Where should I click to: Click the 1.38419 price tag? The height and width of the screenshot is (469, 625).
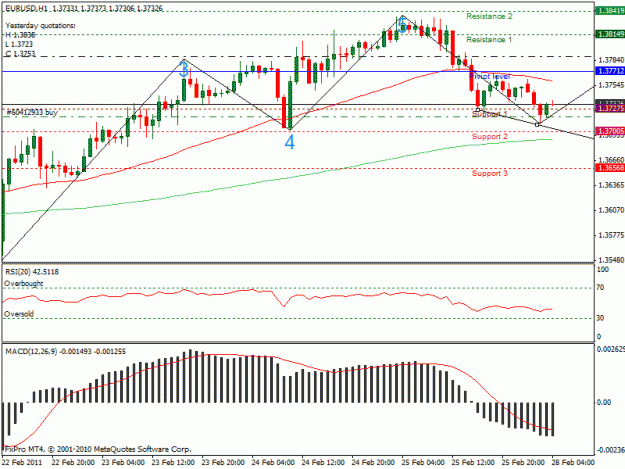610,10
